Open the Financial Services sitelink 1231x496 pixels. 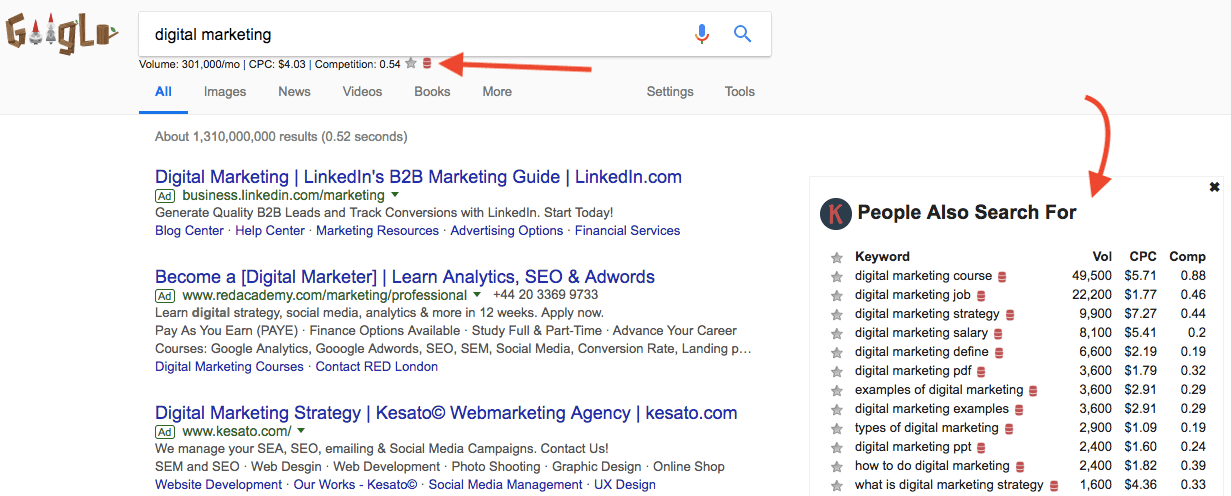(628, 231)
